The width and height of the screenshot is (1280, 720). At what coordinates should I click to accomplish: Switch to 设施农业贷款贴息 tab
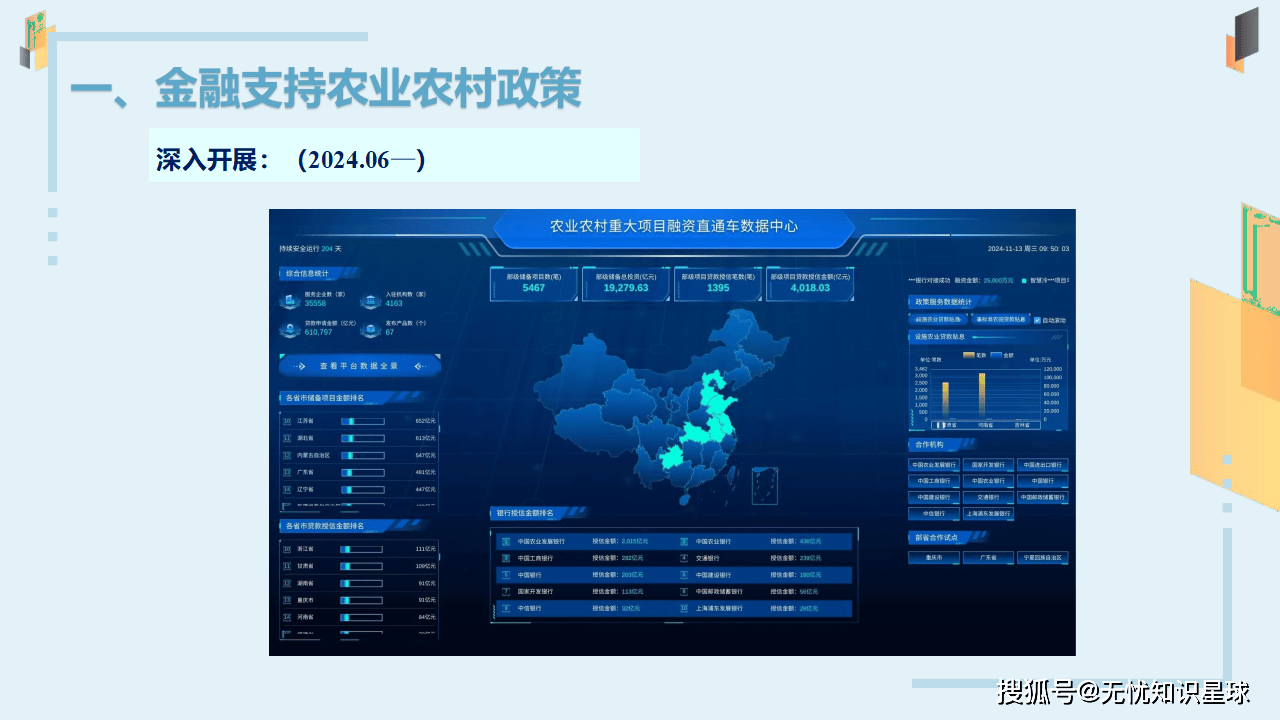click(x=937, y=320)
